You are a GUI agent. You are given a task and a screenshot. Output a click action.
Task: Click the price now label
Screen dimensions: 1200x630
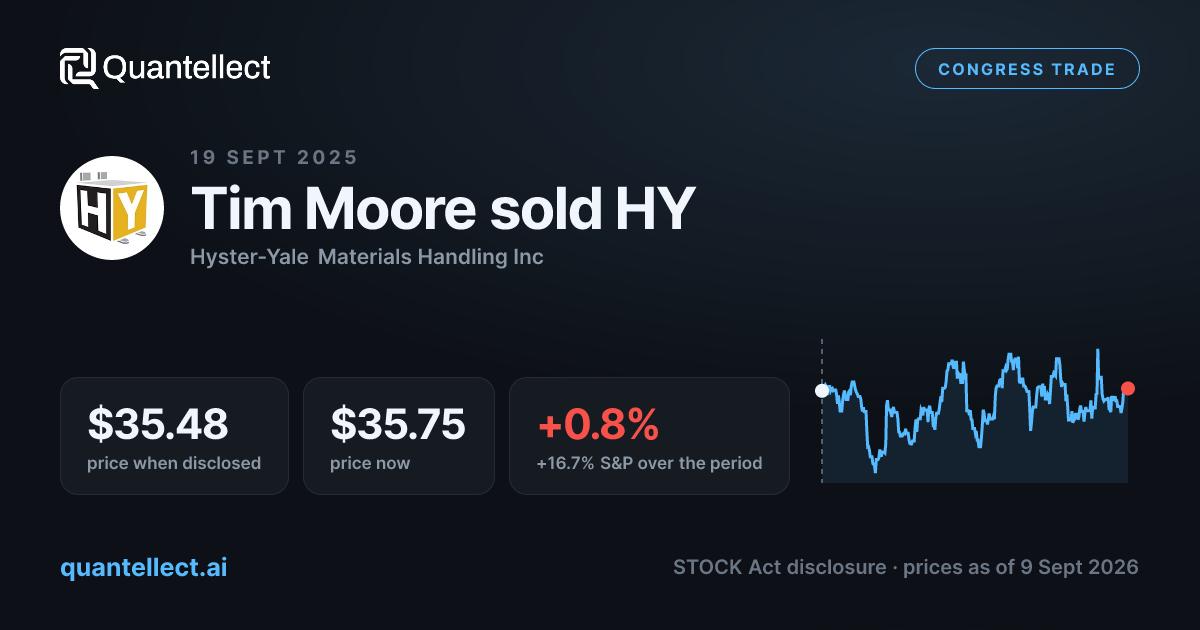click(x=370, y=463)
